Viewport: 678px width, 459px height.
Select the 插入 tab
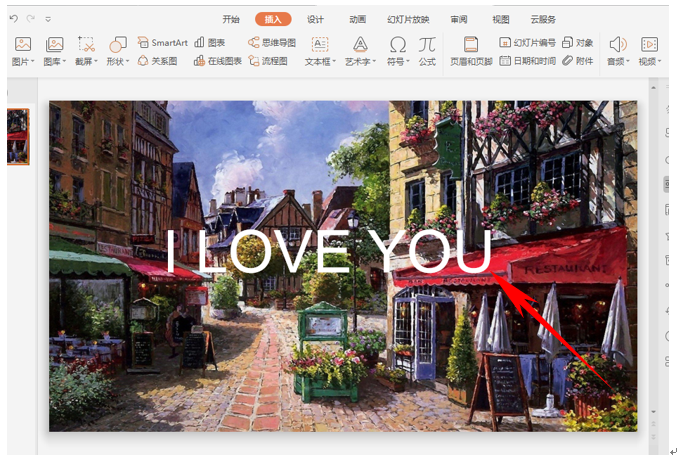tap(273, 19)
